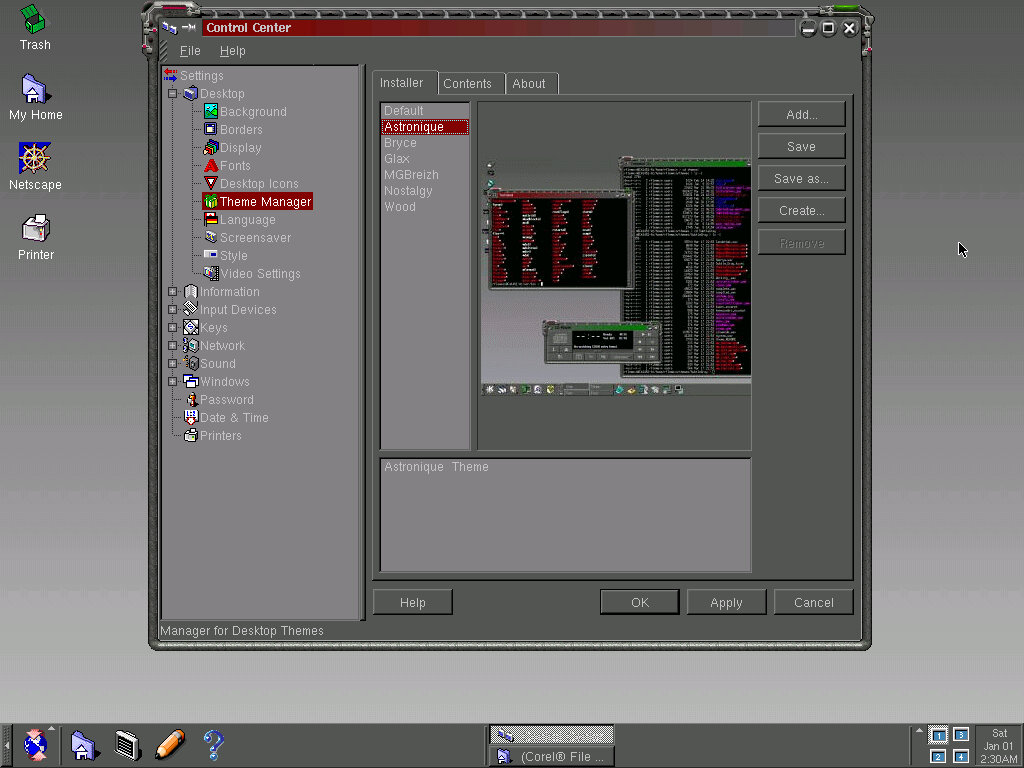Expand the Network tree branch

pos(173,346)
